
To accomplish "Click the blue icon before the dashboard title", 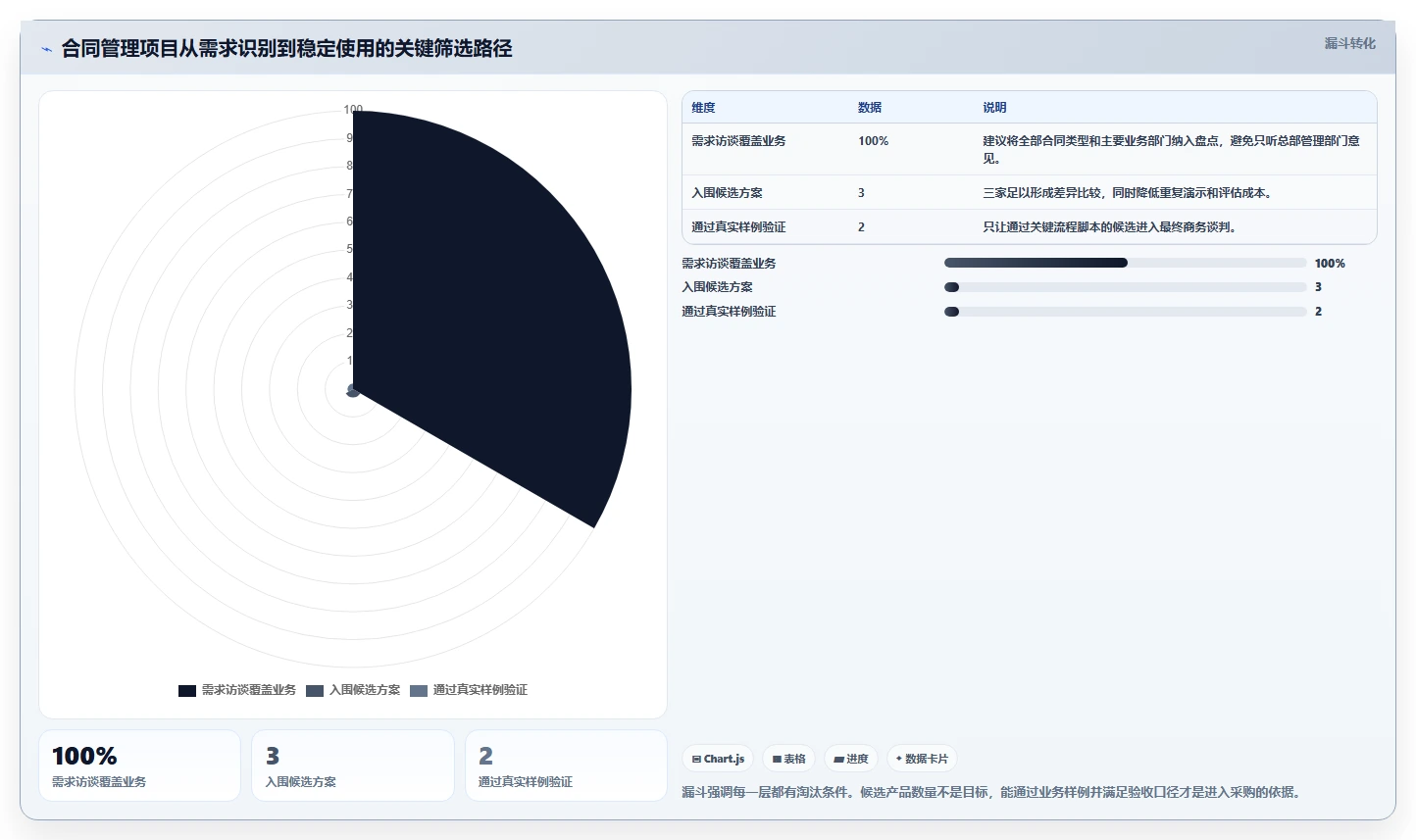I will click(x=46, y=49).
